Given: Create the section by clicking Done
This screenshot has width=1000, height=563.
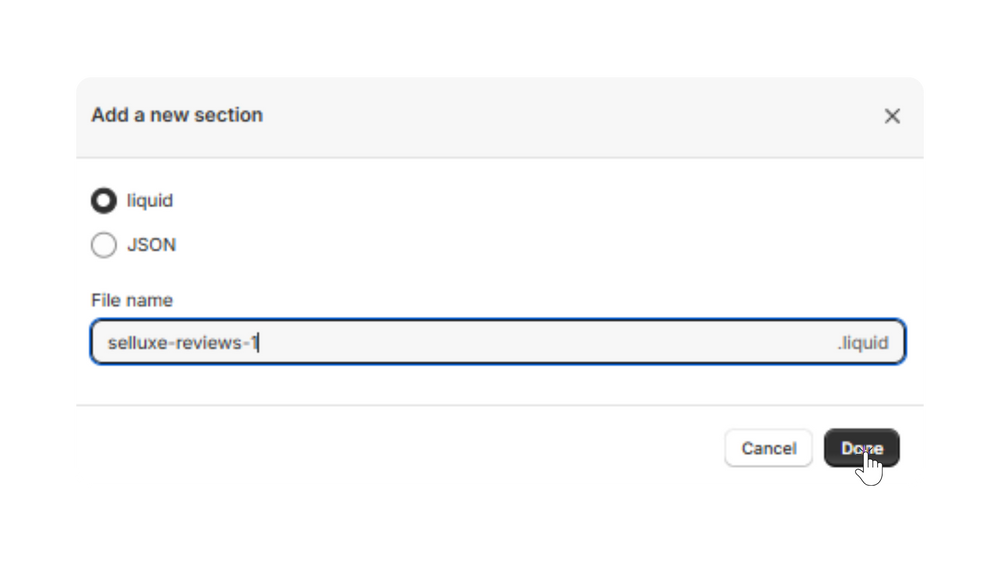Looking at the screenshot, I should [861, 448].
